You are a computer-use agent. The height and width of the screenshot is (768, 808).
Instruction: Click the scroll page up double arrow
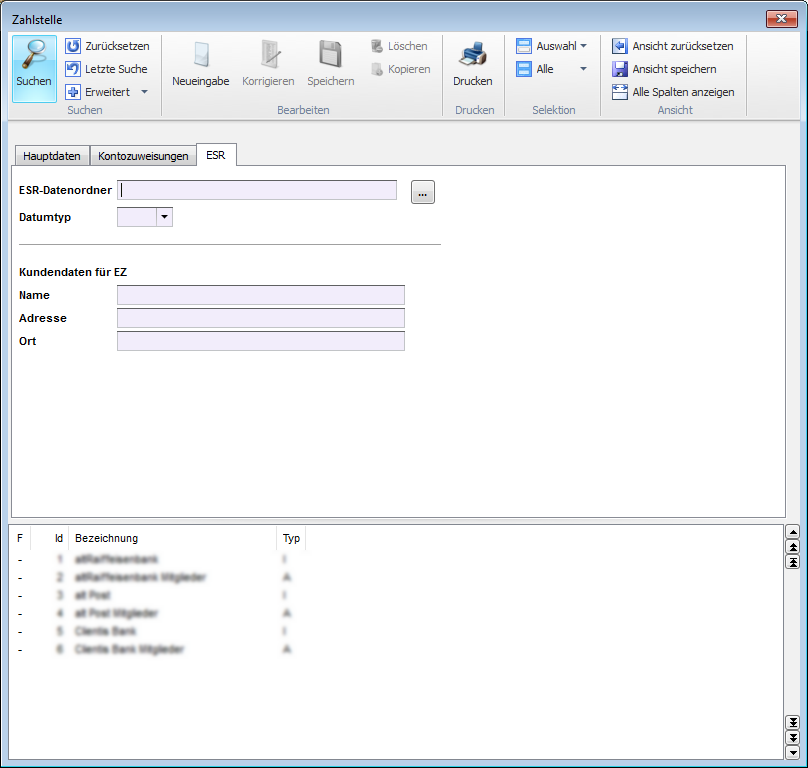tap(793, 547)
